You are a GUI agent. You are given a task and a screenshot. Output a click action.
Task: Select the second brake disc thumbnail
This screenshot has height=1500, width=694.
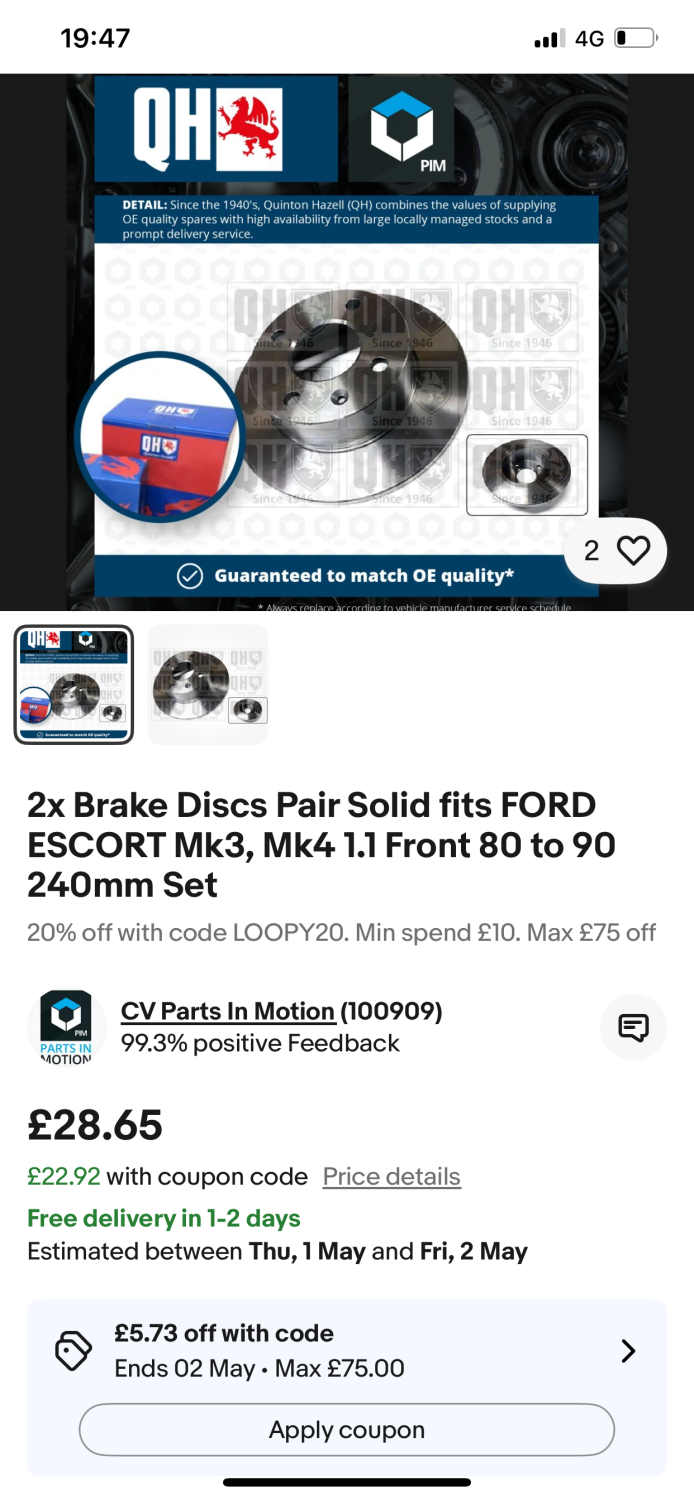tap(208, 685)
